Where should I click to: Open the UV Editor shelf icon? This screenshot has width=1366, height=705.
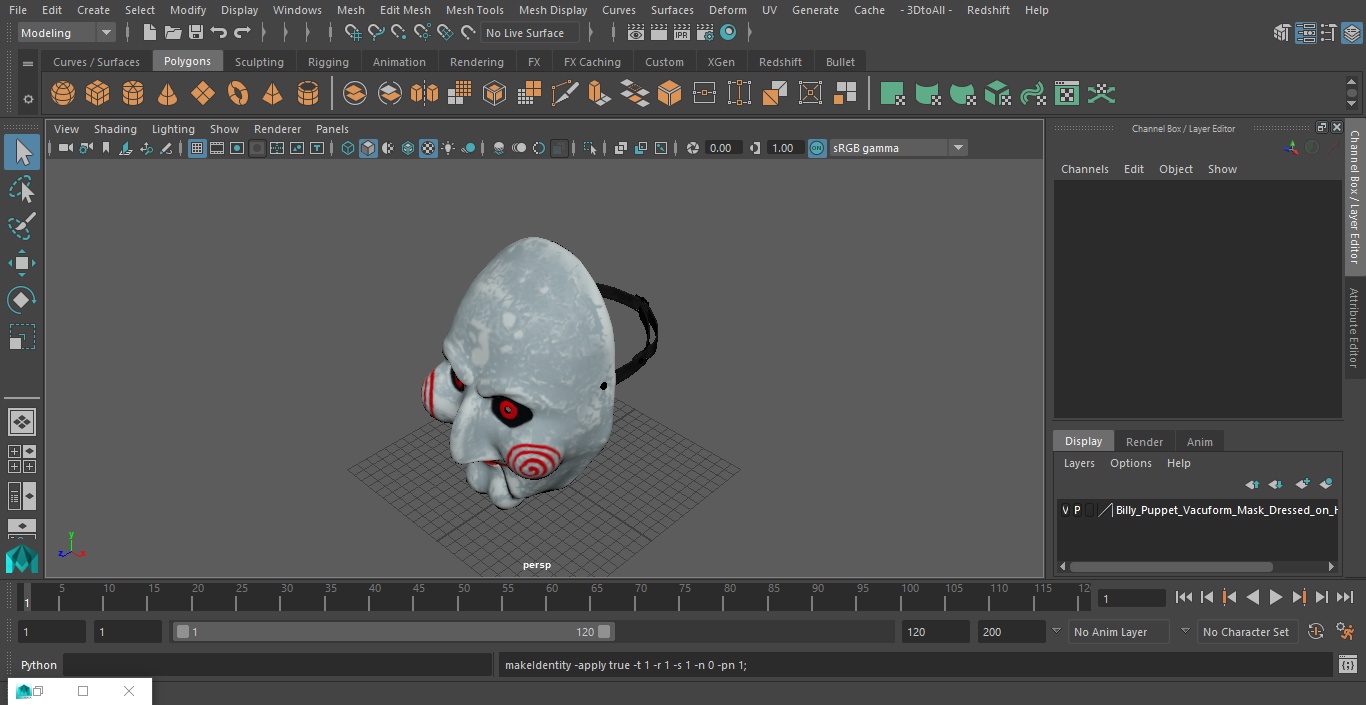1067,94
